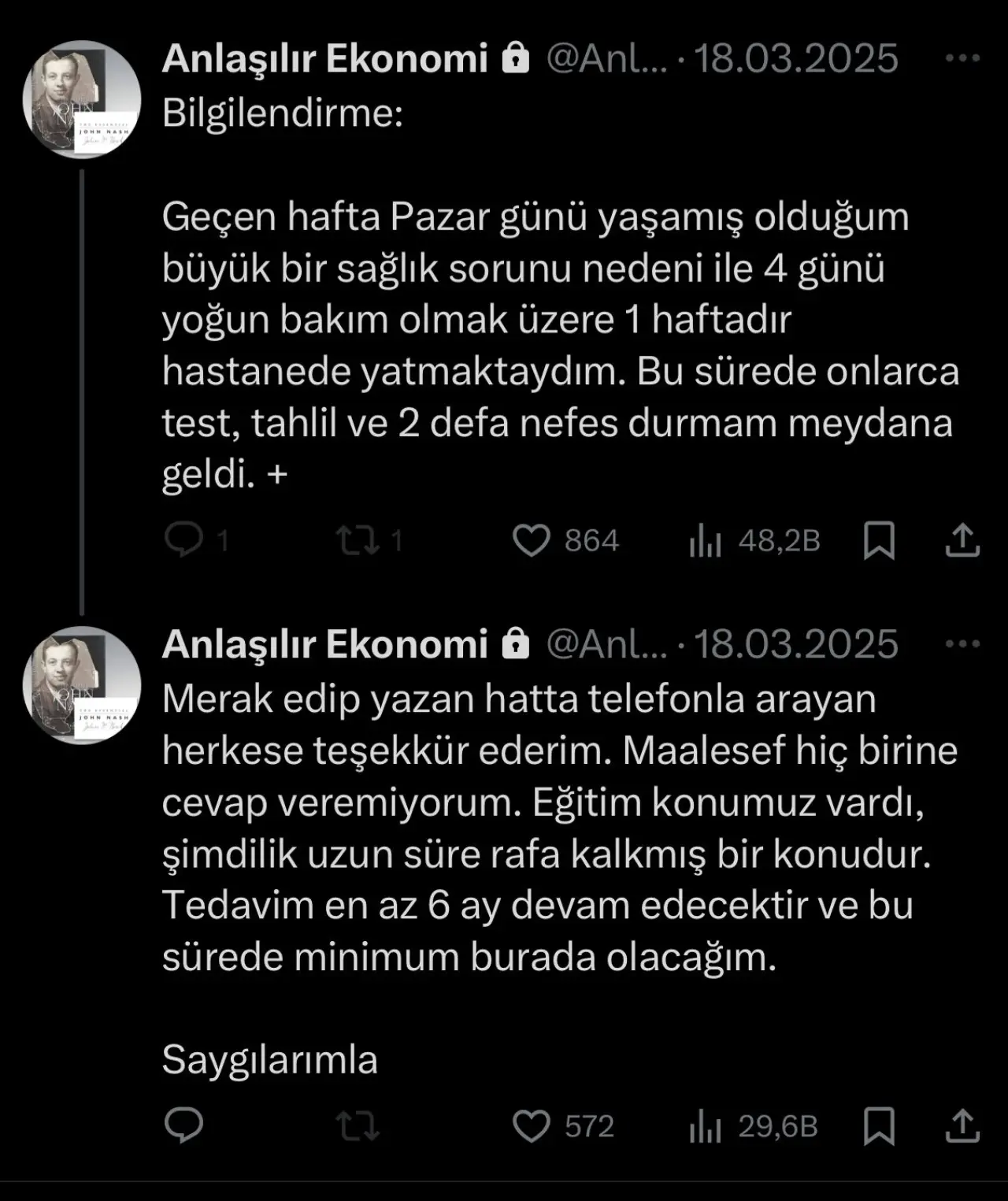Open second tweet's profile avatar
This screenshot has width=1008, height=1201.
[81, 685]
